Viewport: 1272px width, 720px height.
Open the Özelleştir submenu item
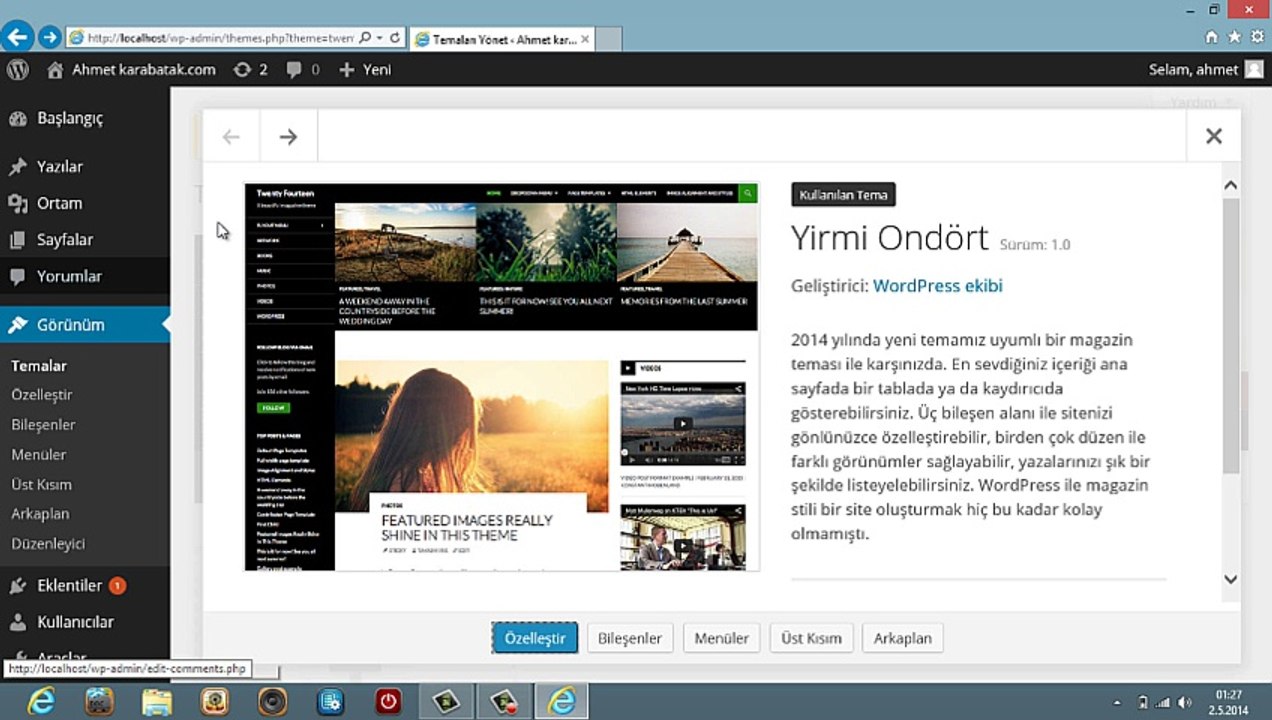tap(42, 395)
